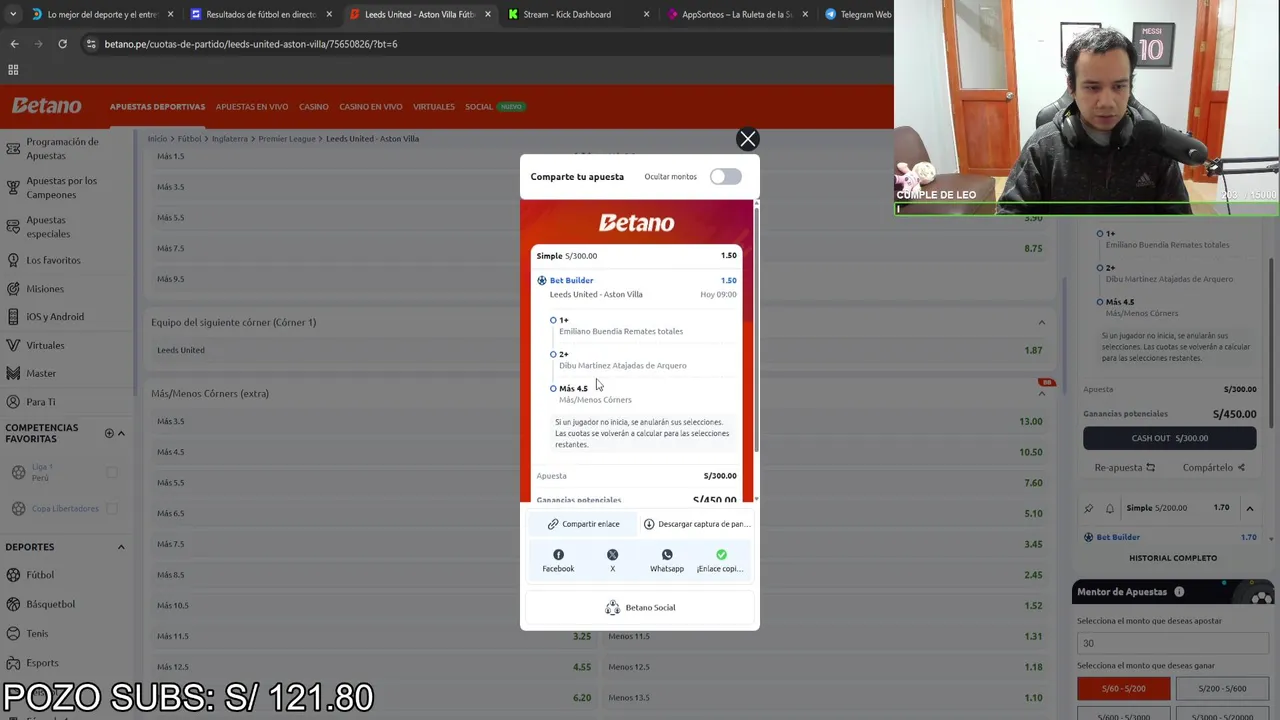Share the bet via Whatsapp
This screenshot has width=1280, height=720.
pyautogui.click(x=667, y=561)
